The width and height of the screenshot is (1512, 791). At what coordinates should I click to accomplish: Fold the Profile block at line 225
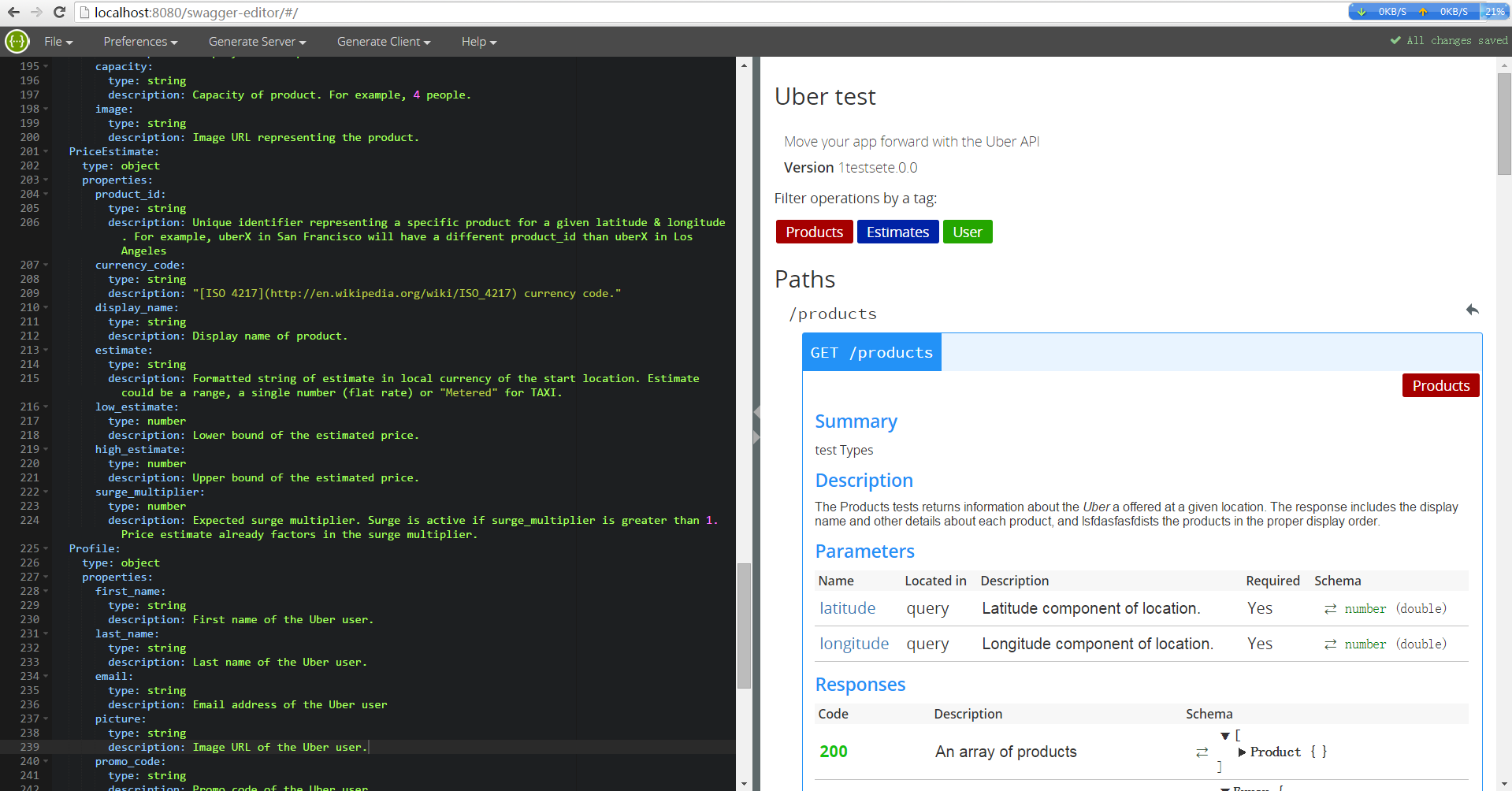[x=46, y=548]
